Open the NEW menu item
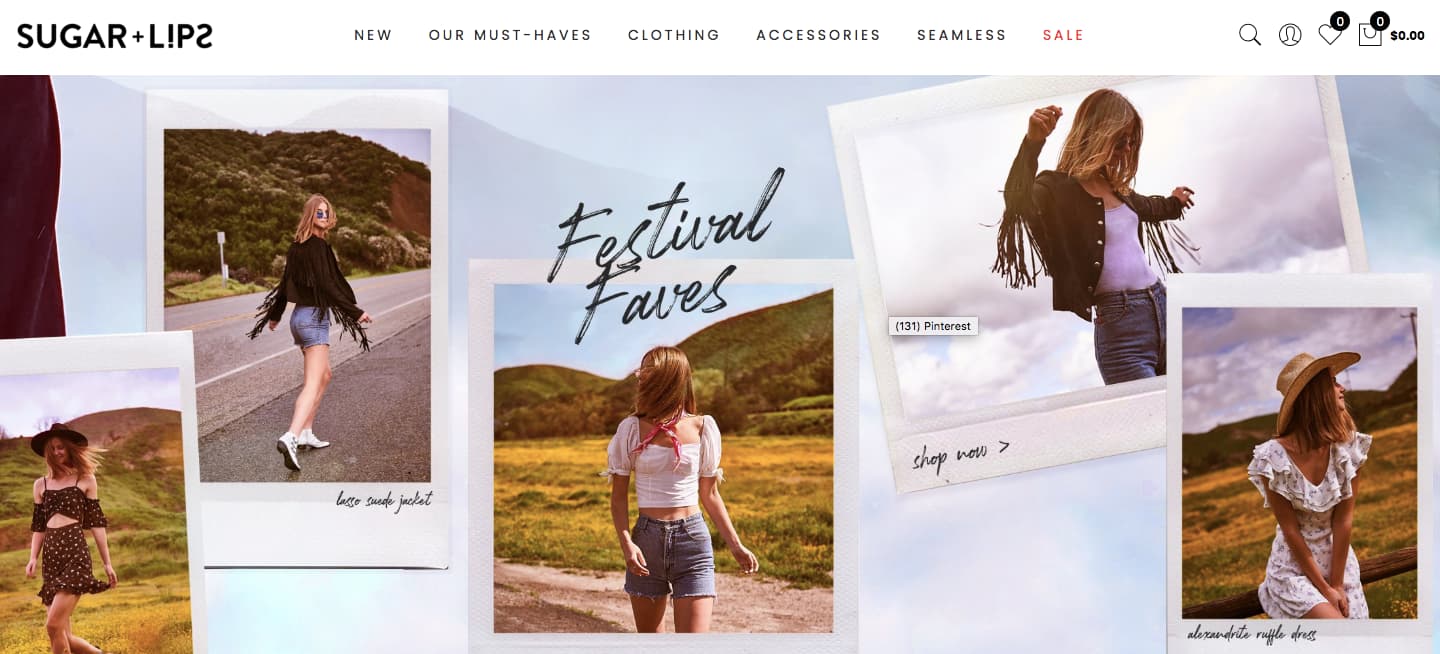Viewport: 1440px width, 654px height. coord(373,35)
